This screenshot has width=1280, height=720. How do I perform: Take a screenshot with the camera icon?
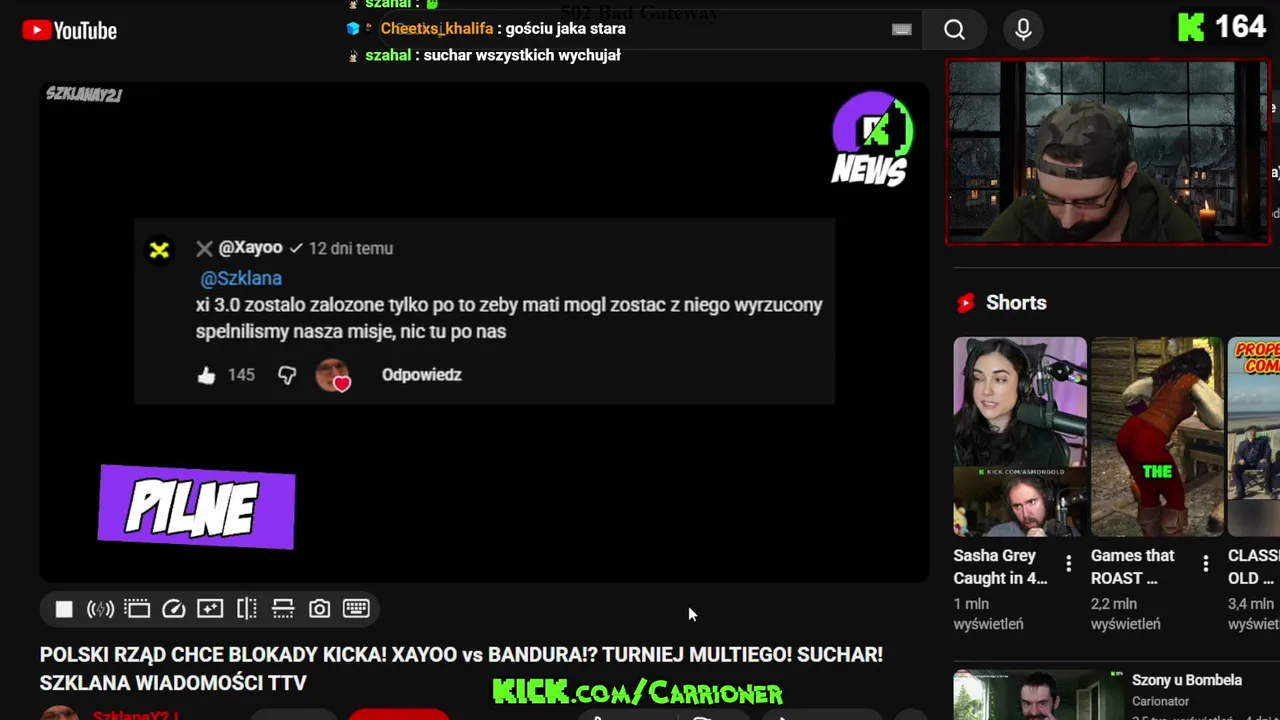[x=319, y=608]
